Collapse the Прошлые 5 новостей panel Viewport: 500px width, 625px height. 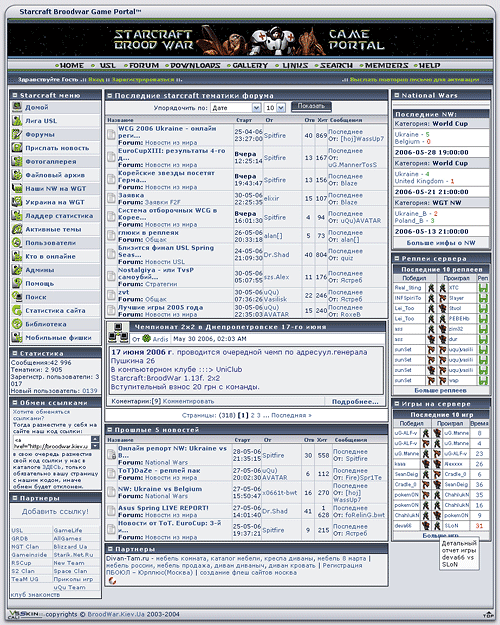click(110, 430)
